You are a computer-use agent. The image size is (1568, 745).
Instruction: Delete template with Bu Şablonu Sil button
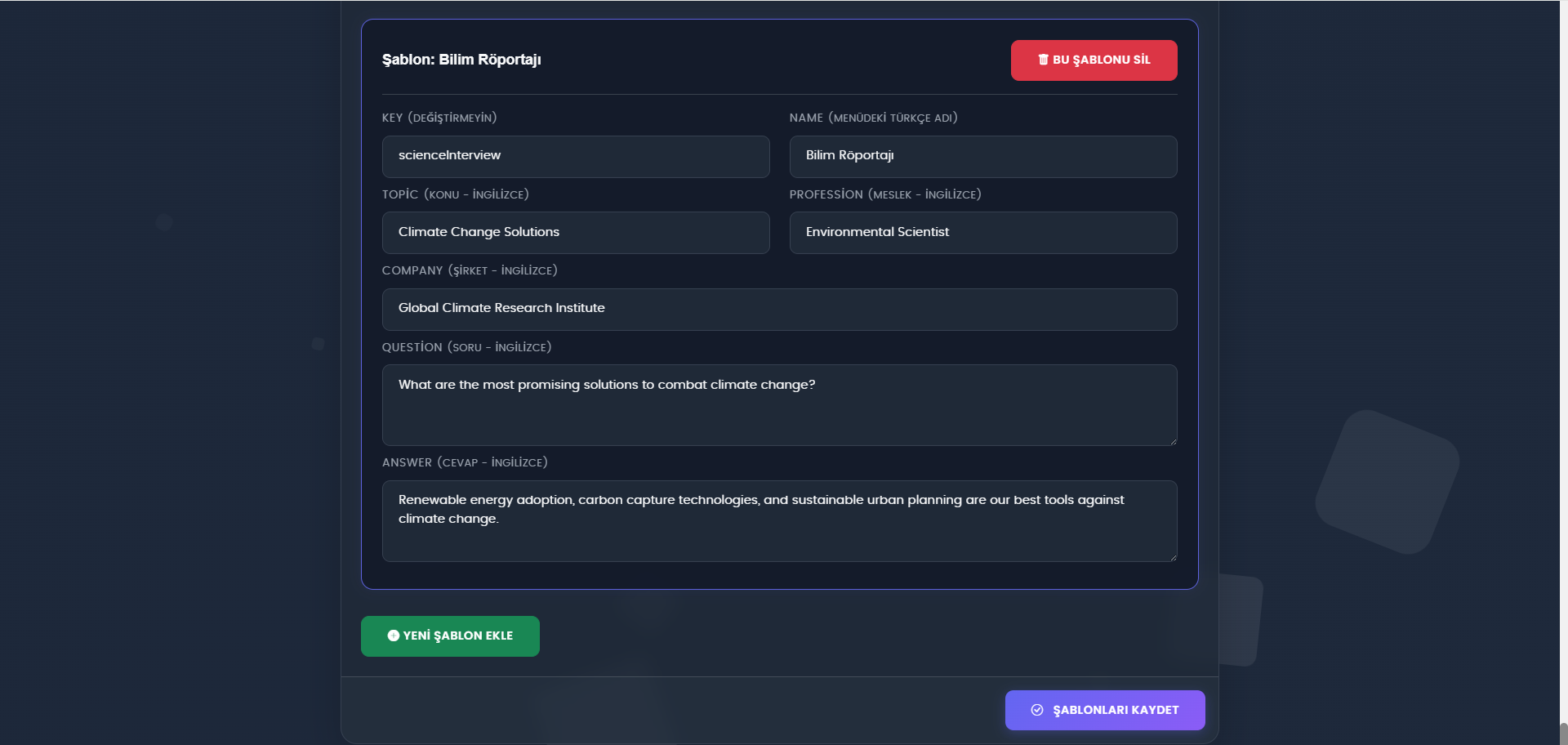coord(1094,60)
